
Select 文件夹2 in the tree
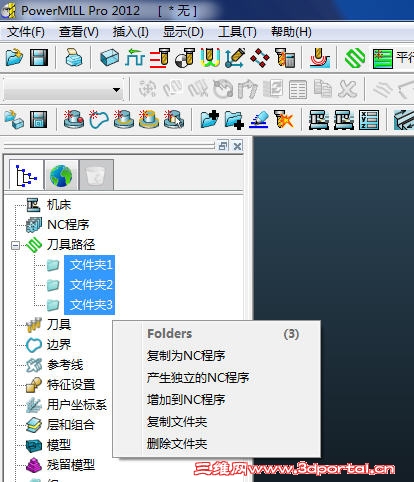tap(90, 285)
